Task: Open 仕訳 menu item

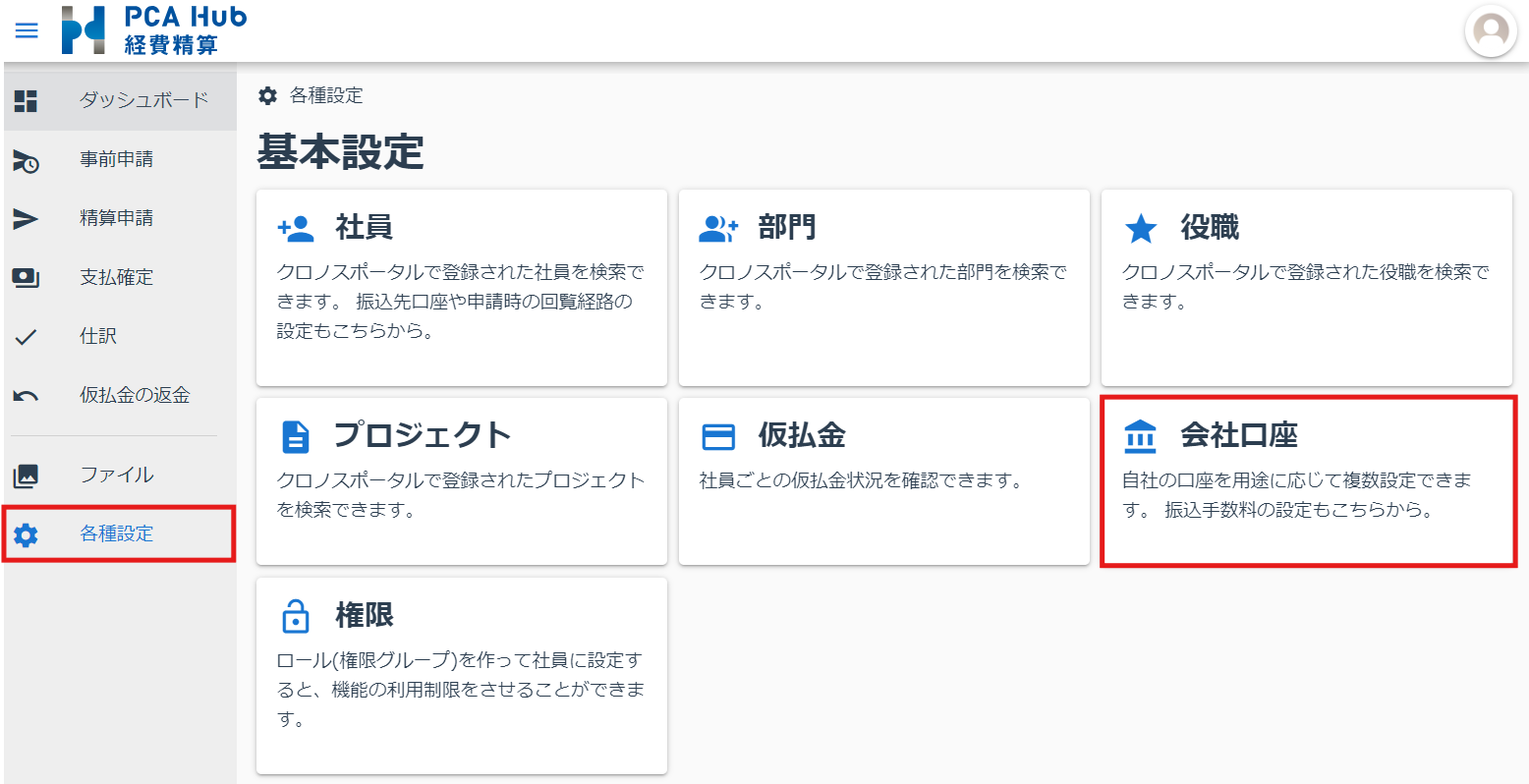Action: click(x=120, y=336)
